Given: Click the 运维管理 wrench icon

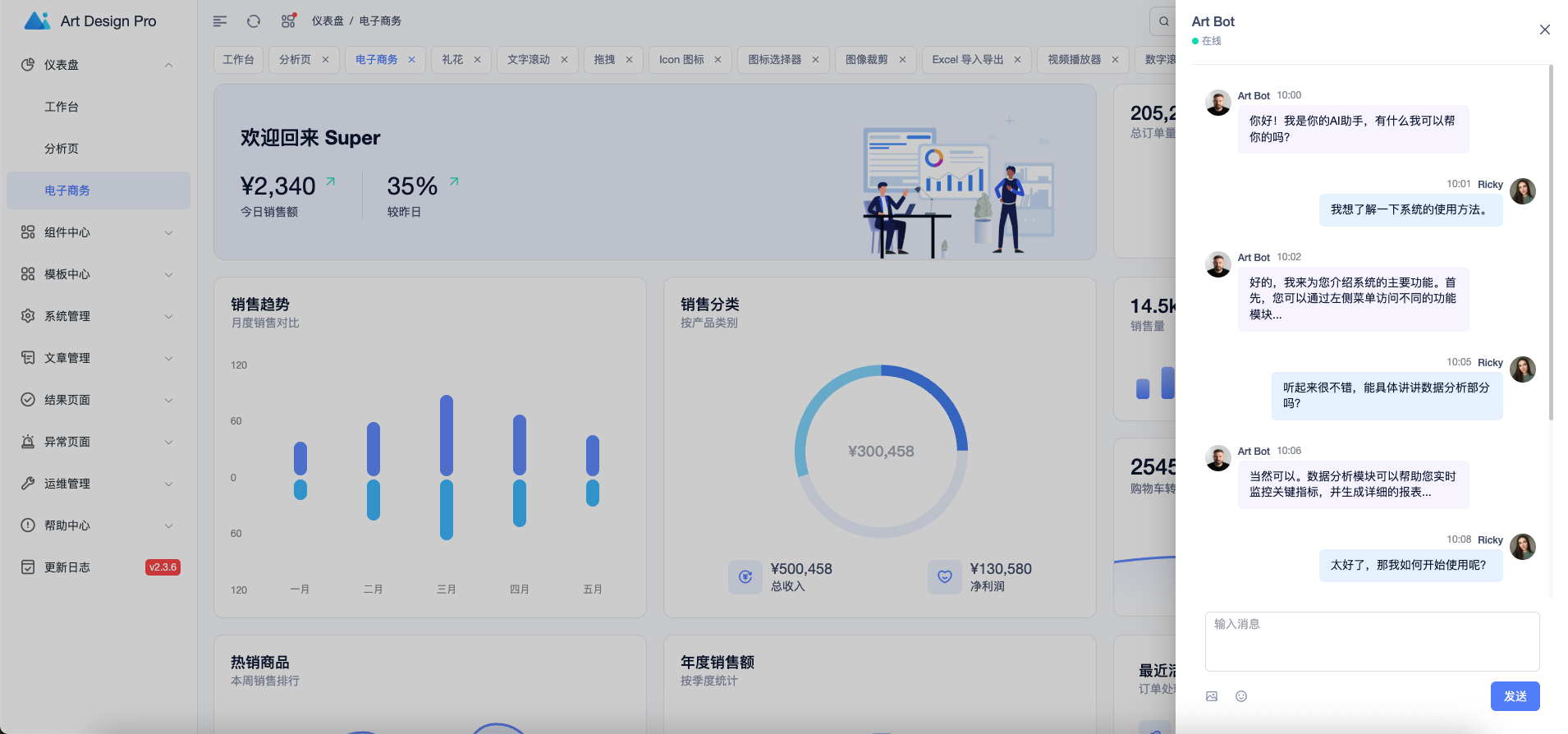Looking at the screenshot, I should point(28,484).
